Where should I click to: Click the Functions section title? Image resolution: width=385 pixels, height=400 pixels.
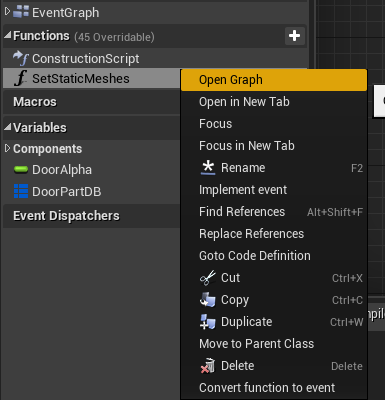point(41,36)
